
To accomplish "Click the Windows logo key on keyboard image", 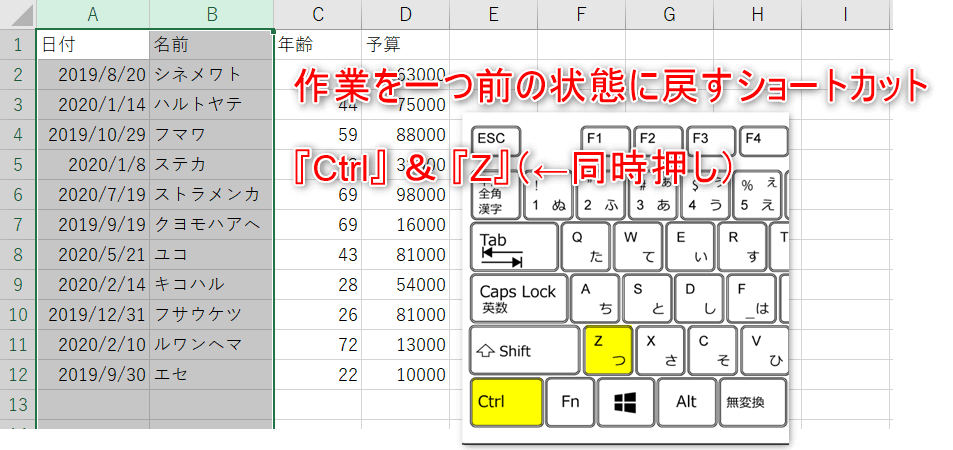I will pos(626,402).
